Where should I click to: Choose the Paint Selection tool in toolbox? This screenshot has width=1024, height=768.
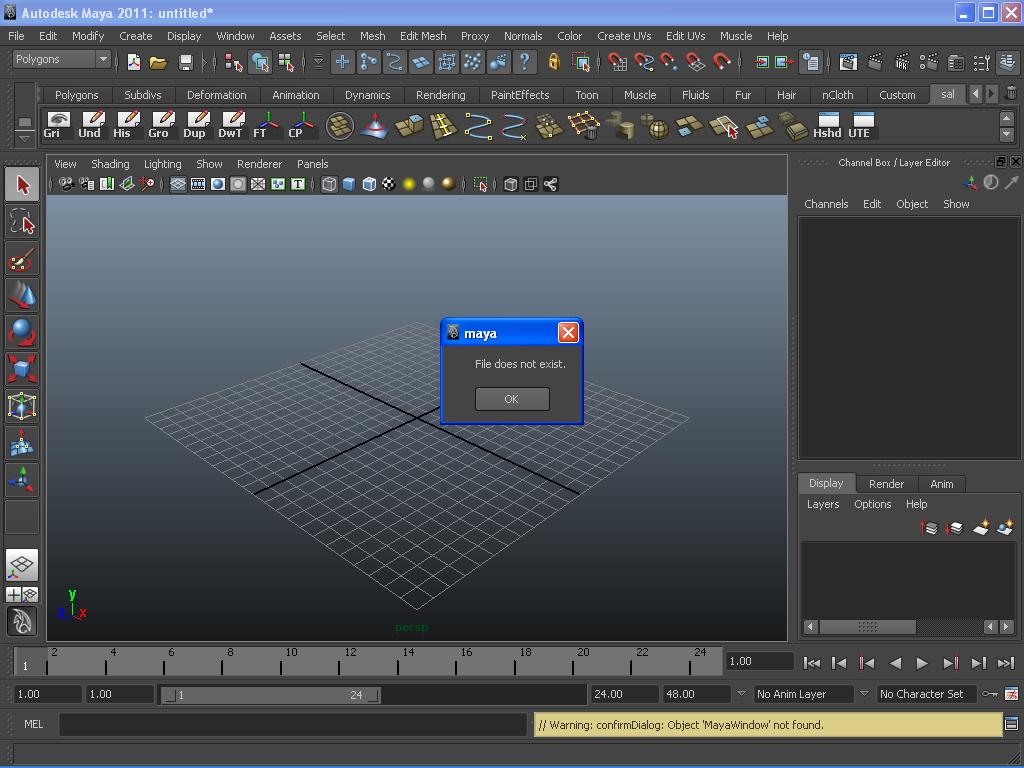click(22, 259)
